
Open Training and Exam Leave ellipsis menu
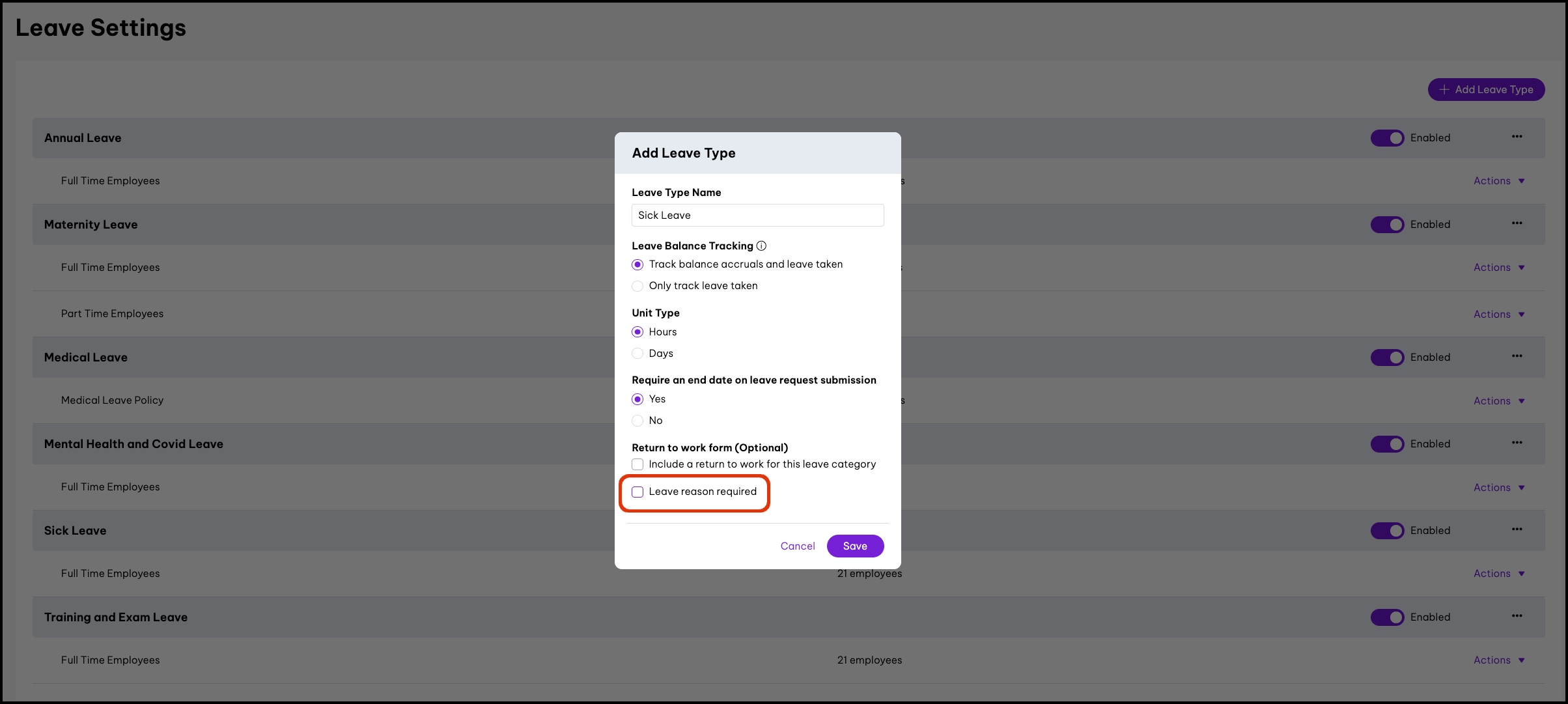click(1517, 616)
